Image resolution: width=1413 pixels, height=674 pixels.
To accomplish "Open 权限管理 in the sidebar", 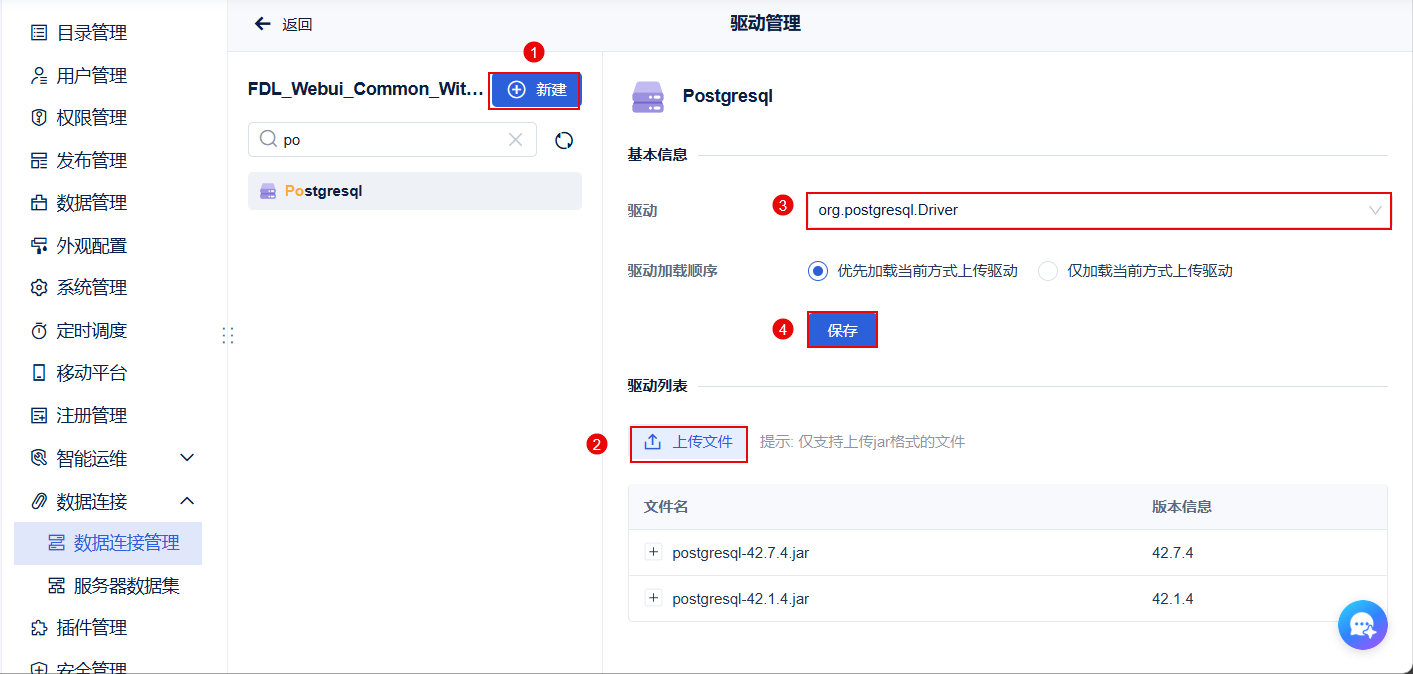I will point(91,118).
